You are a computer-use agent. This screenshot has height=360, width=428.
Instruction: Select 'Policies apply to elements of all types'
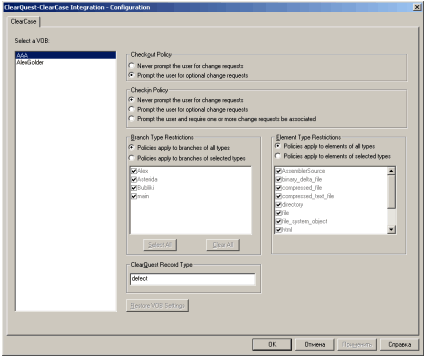(278, 146)
